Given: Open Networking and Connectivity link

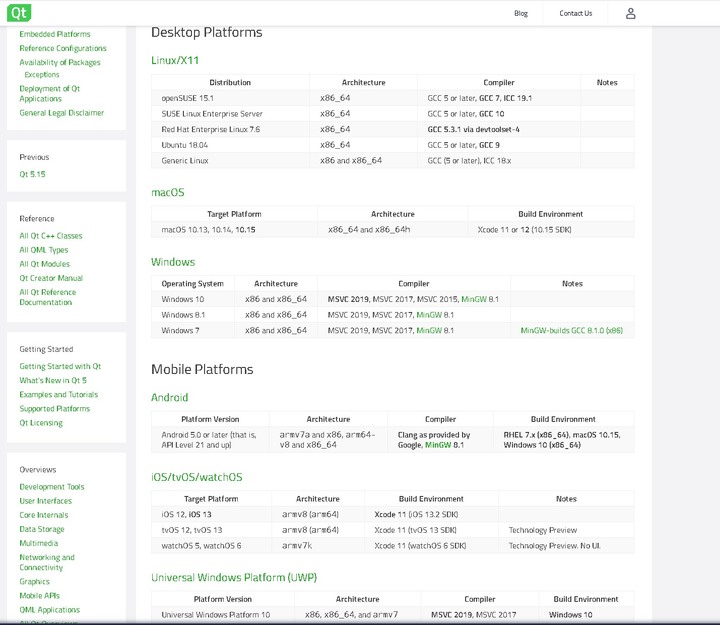Looking at the screenshot, I should point(47,563).
